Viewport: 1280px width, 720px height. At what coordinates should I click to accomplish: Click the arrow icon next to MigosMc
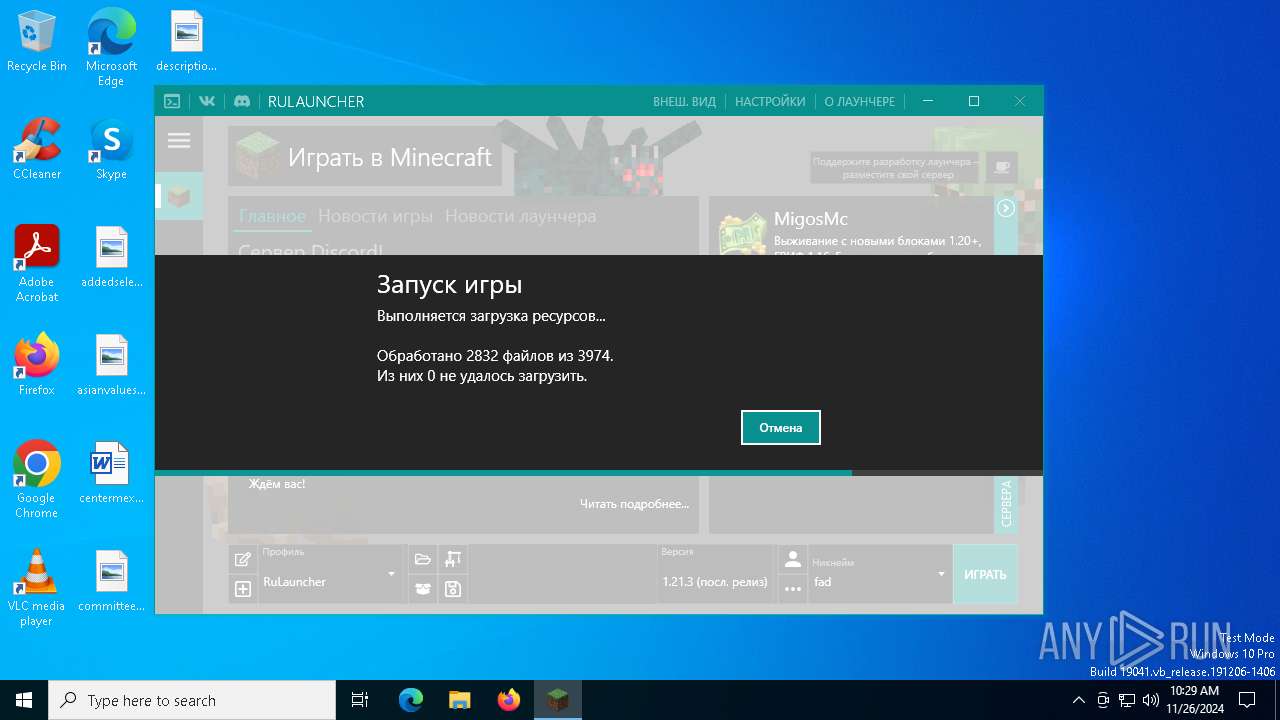[1006, 208]
